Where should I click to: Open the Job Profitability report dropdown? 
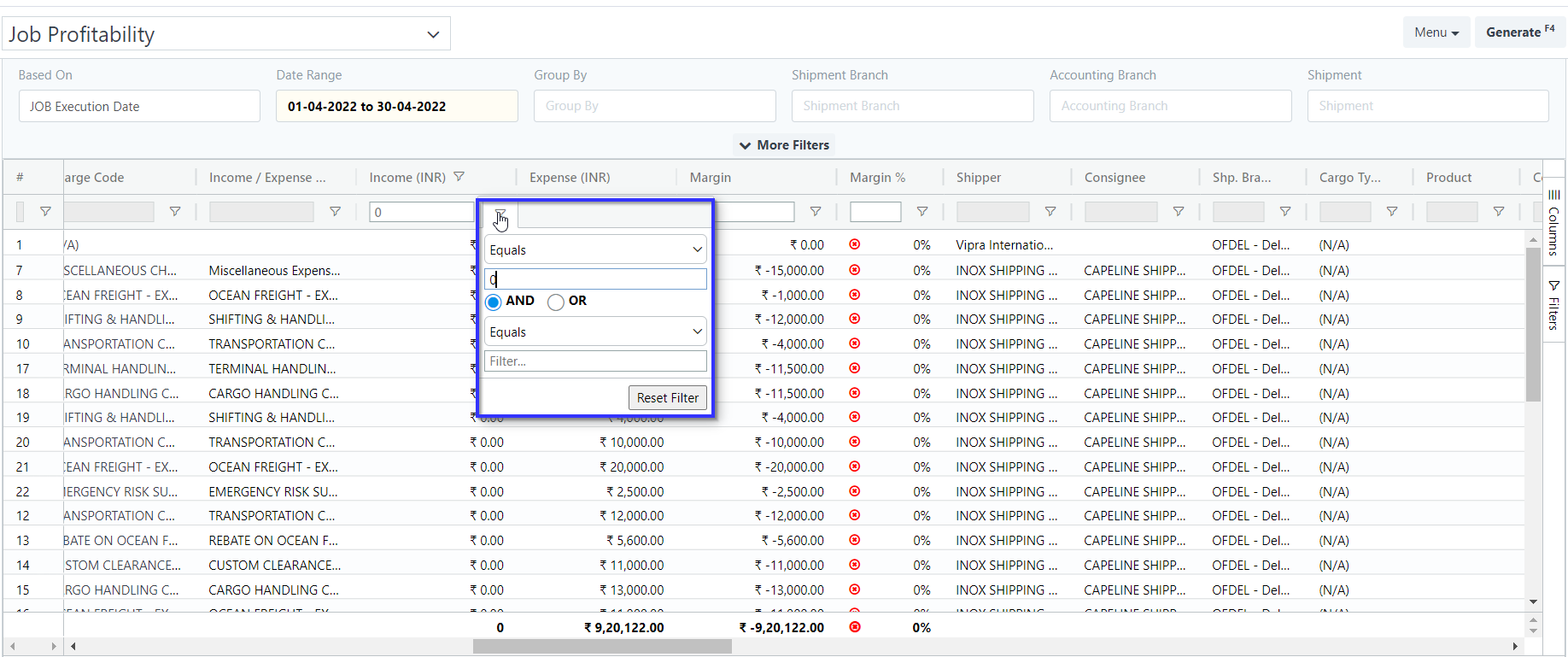226,34
